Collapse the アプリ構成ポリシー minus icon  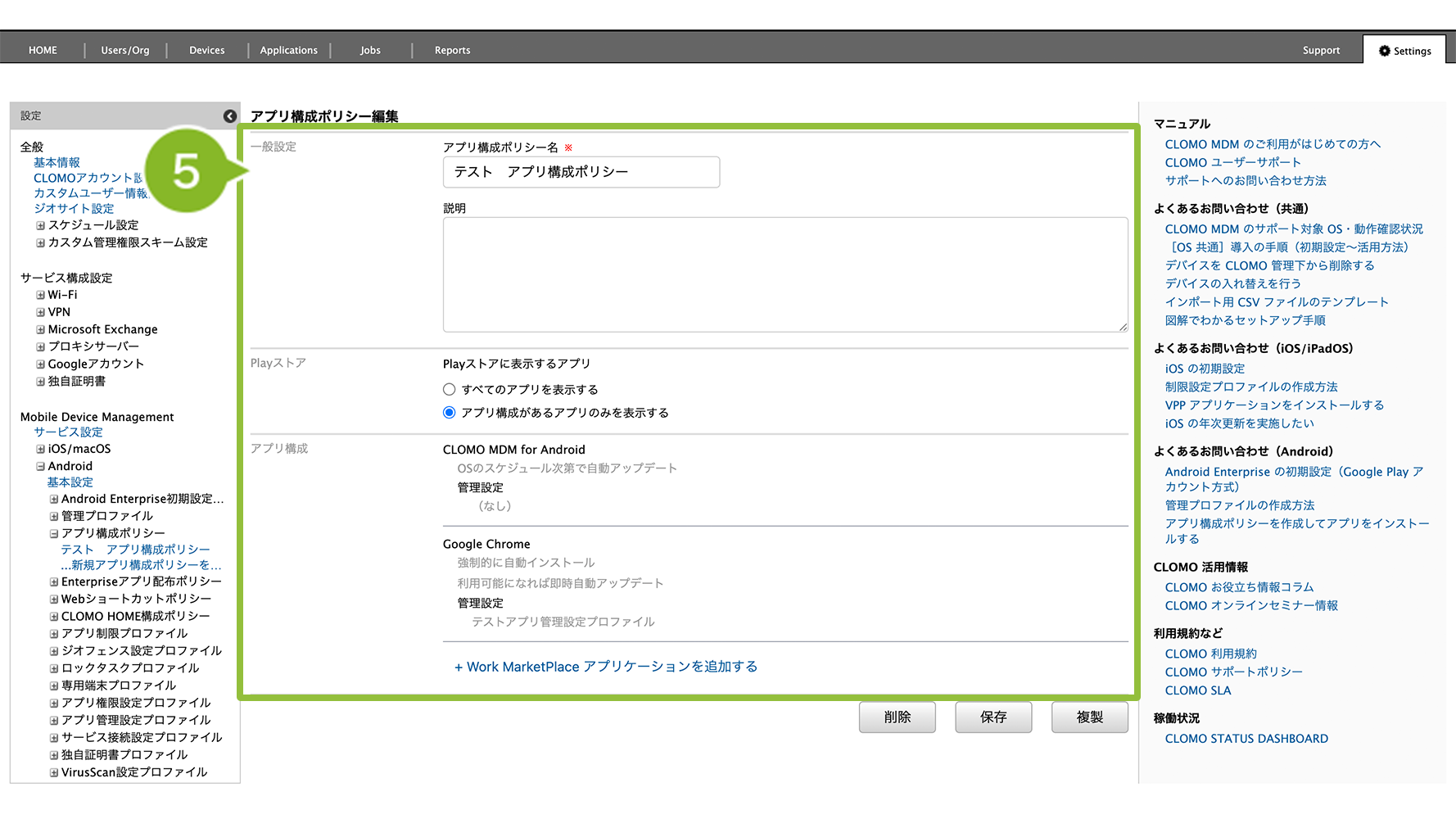[54, 533]
